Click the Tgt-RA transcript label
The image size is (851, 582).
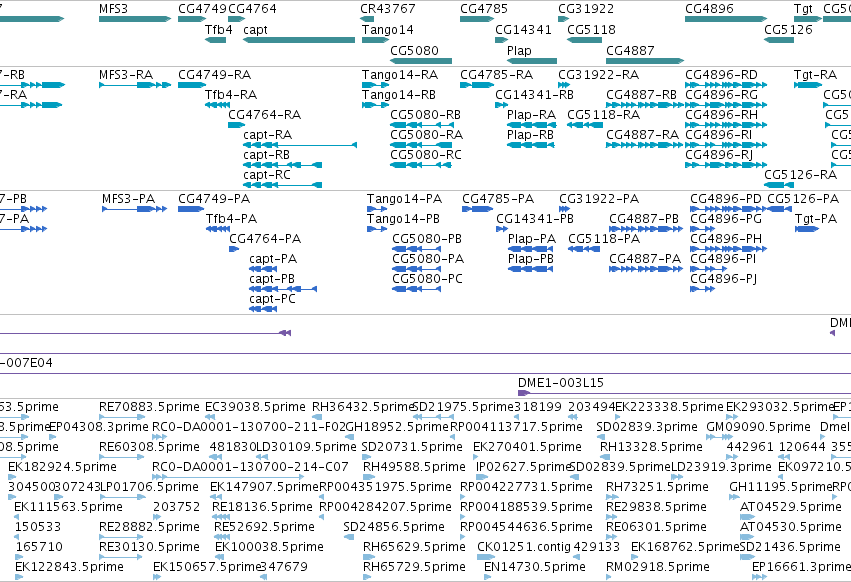pyautogui.click(x=815, y=74)
